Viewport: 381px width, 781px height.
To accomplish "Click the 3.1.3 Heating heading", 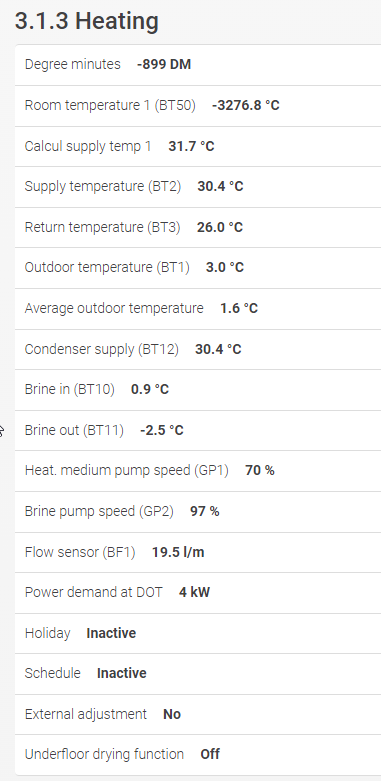I will [87, 21].
